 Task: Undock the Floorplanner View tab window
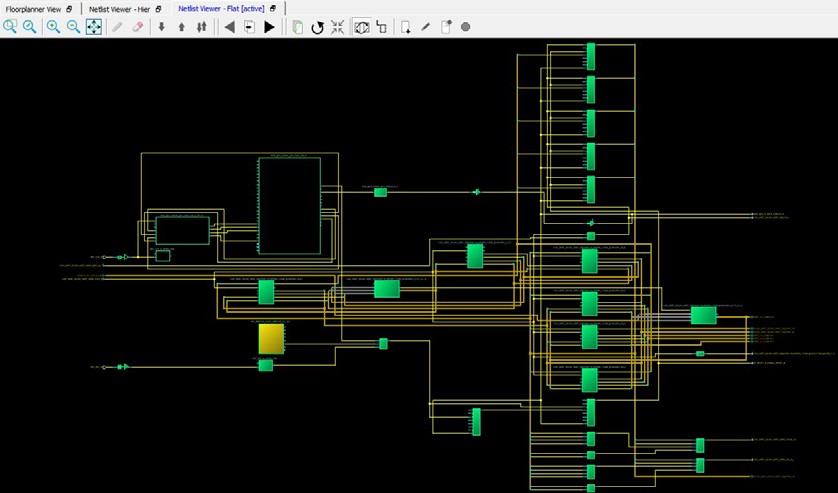pos(70,8)
